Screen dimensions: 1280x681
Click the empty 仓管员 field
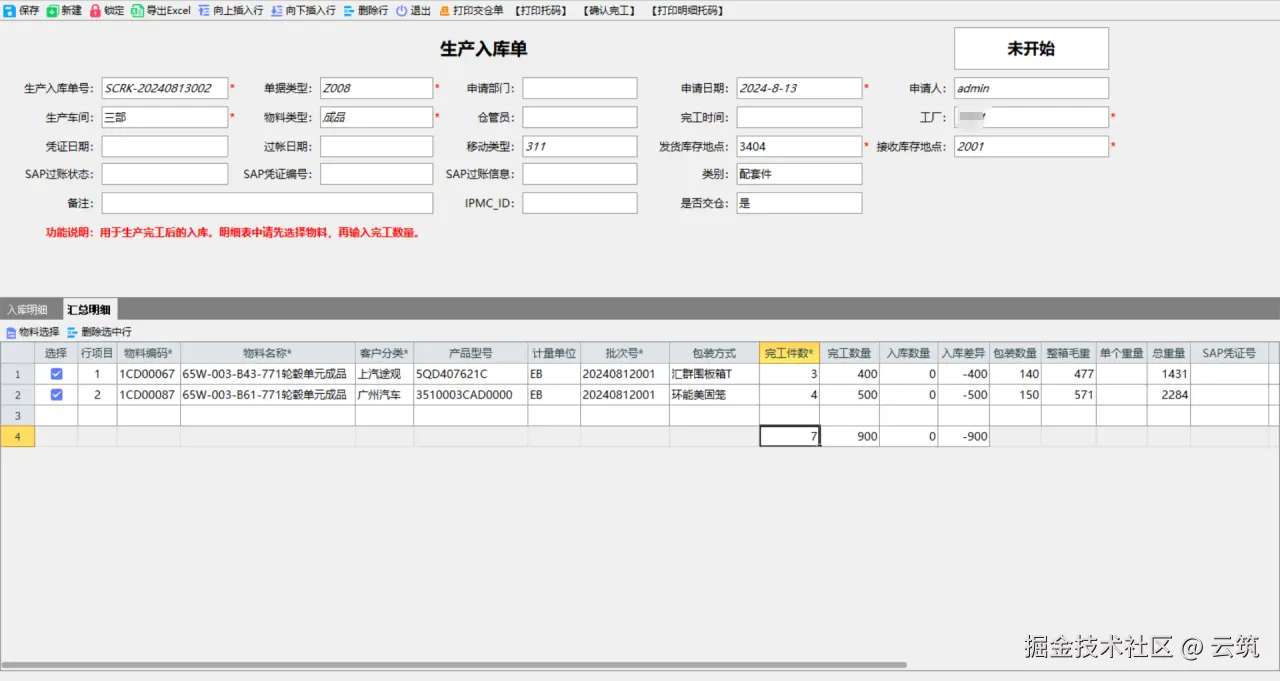point(580,117)
